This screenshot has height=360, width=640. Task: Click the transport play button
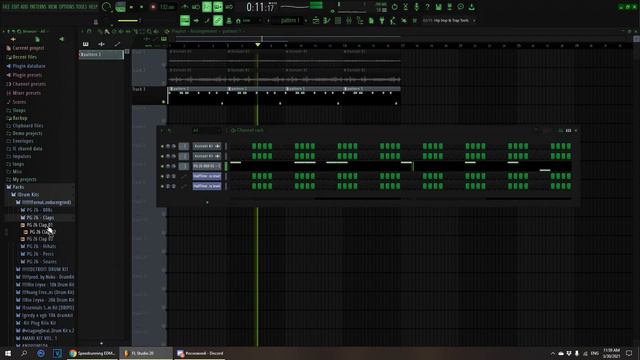(131, 7)
